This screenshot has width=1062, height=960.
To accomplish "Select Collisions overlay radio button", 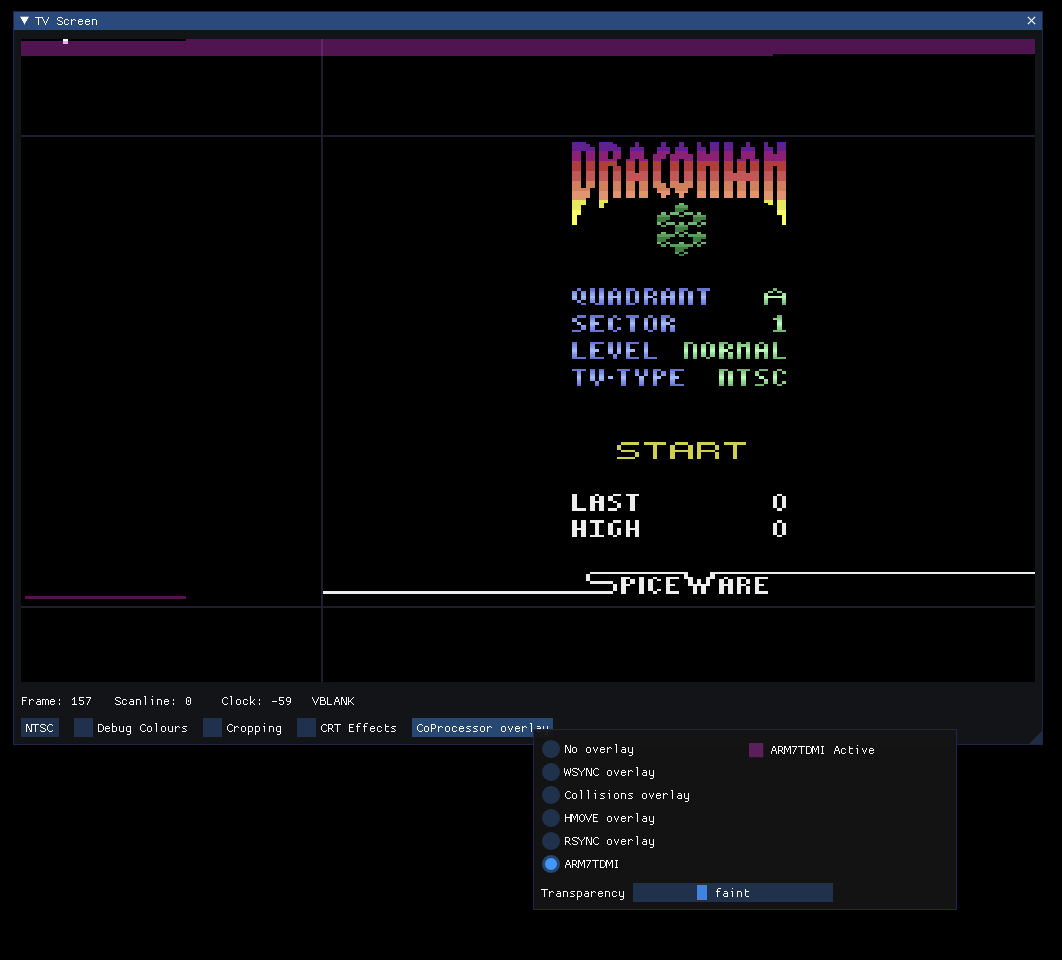I will 551,795.
